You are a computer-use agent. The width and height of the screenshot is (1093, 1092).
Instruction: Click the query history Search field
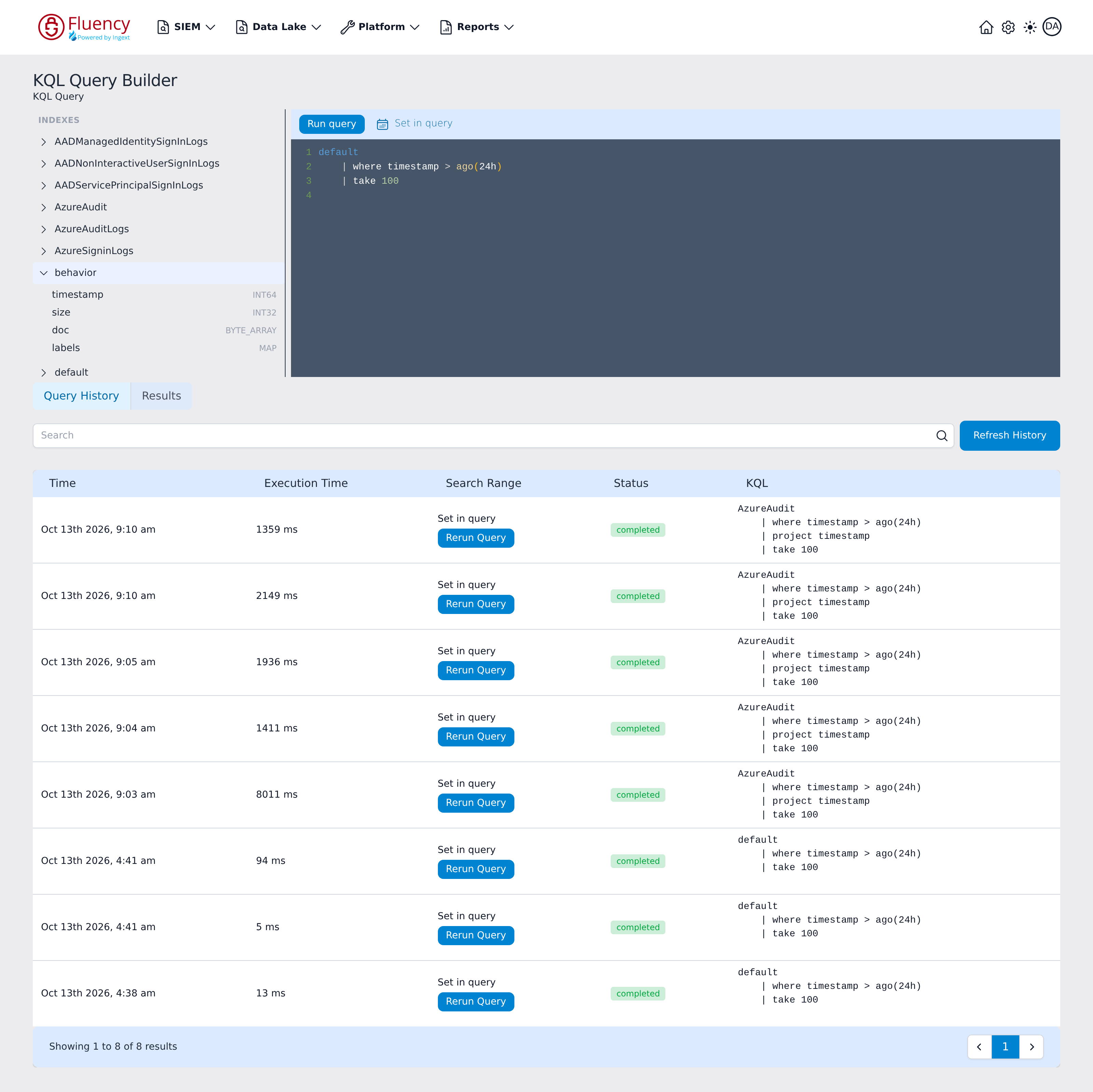click(493, 435)
